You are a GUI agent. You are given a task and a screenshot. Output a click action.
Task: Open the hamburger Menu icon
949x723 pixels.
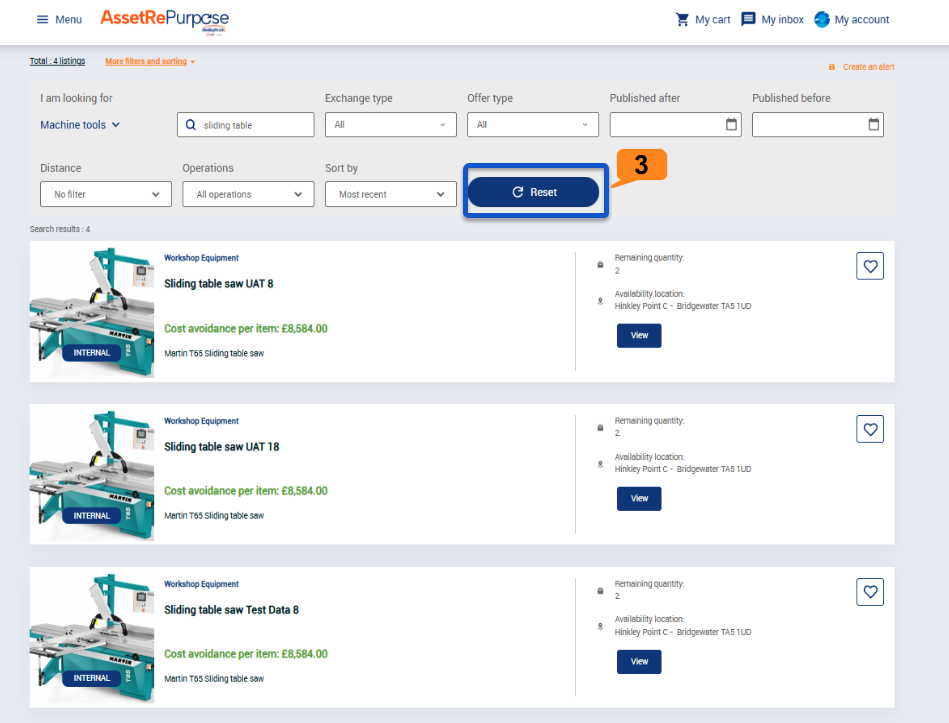[x=42, y=19]
